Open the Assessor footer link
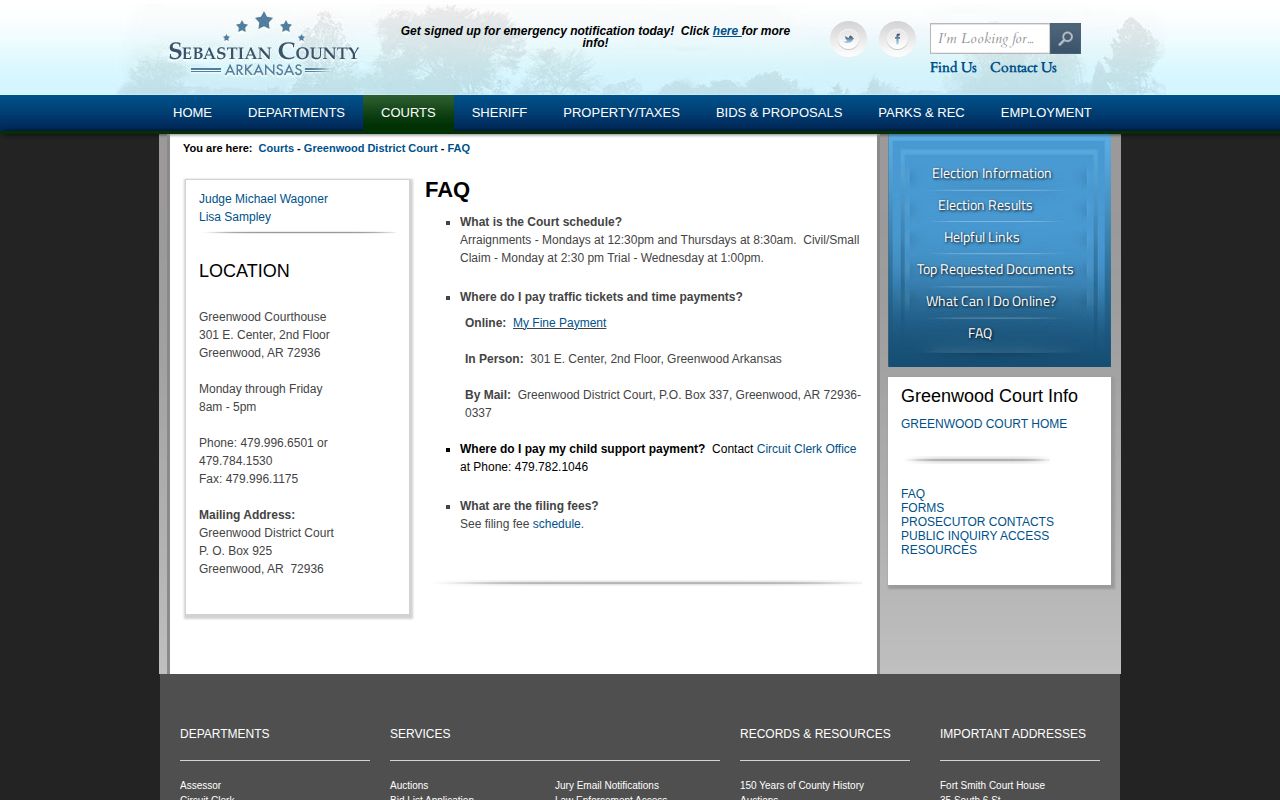Viewport: 1280px width, 800px height. pyautogui.click(x=200, y=786)
